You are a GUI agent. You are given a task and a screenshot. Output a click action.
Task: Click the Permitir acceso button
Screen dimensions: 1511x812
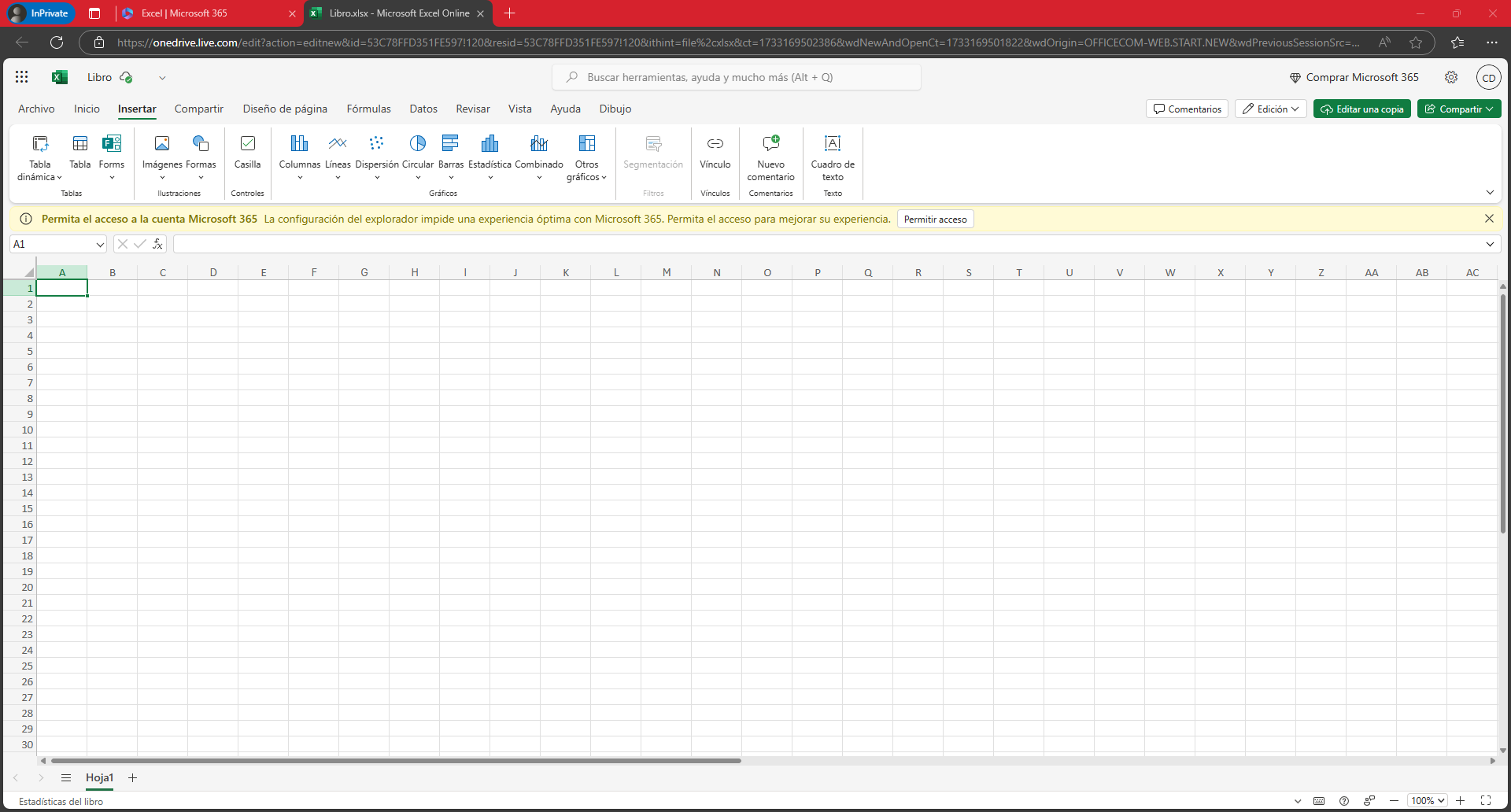(935, 220)
